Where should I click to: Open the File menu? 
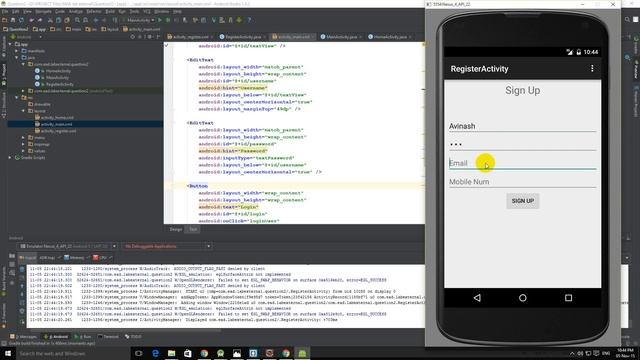(4, 11)
